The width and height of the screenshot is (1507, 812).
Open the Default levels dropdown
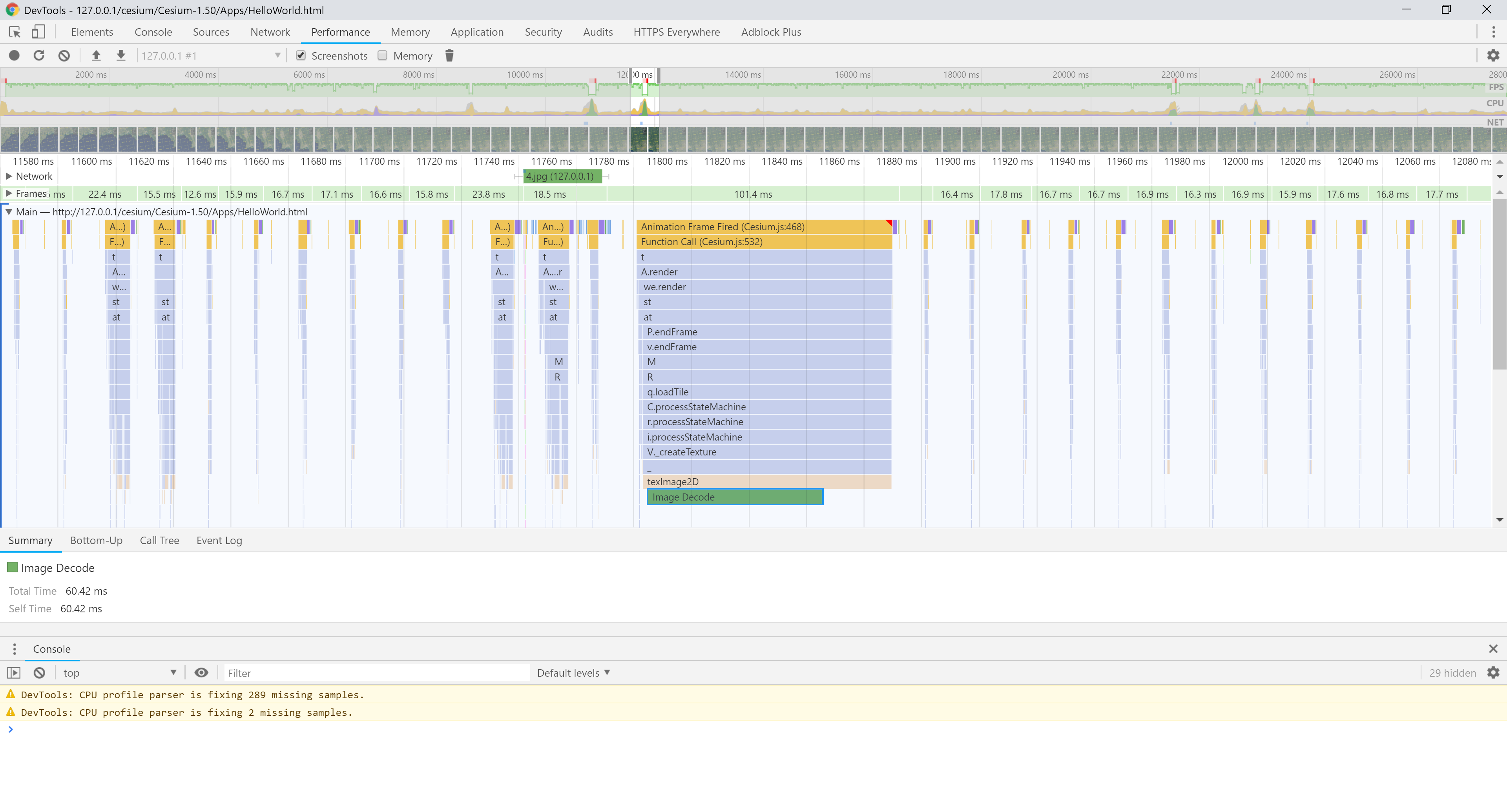[x=573, y=672]
